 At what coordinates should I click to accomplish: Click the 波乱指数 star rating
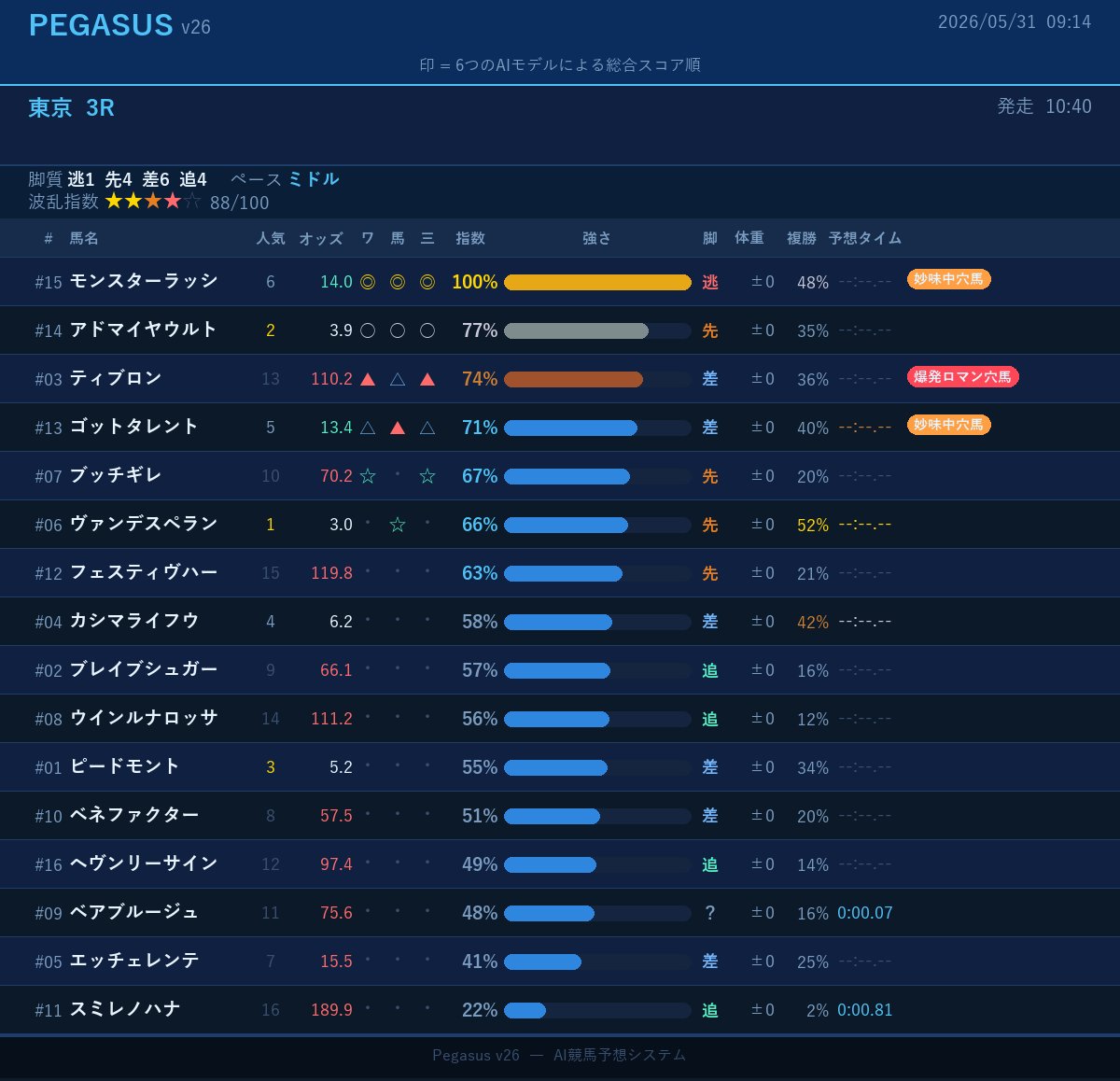click(x=153, y=202)
